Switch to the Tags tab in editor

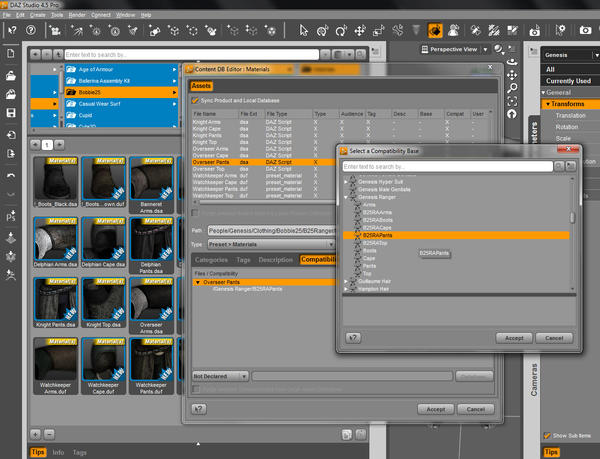click(243, 260)
